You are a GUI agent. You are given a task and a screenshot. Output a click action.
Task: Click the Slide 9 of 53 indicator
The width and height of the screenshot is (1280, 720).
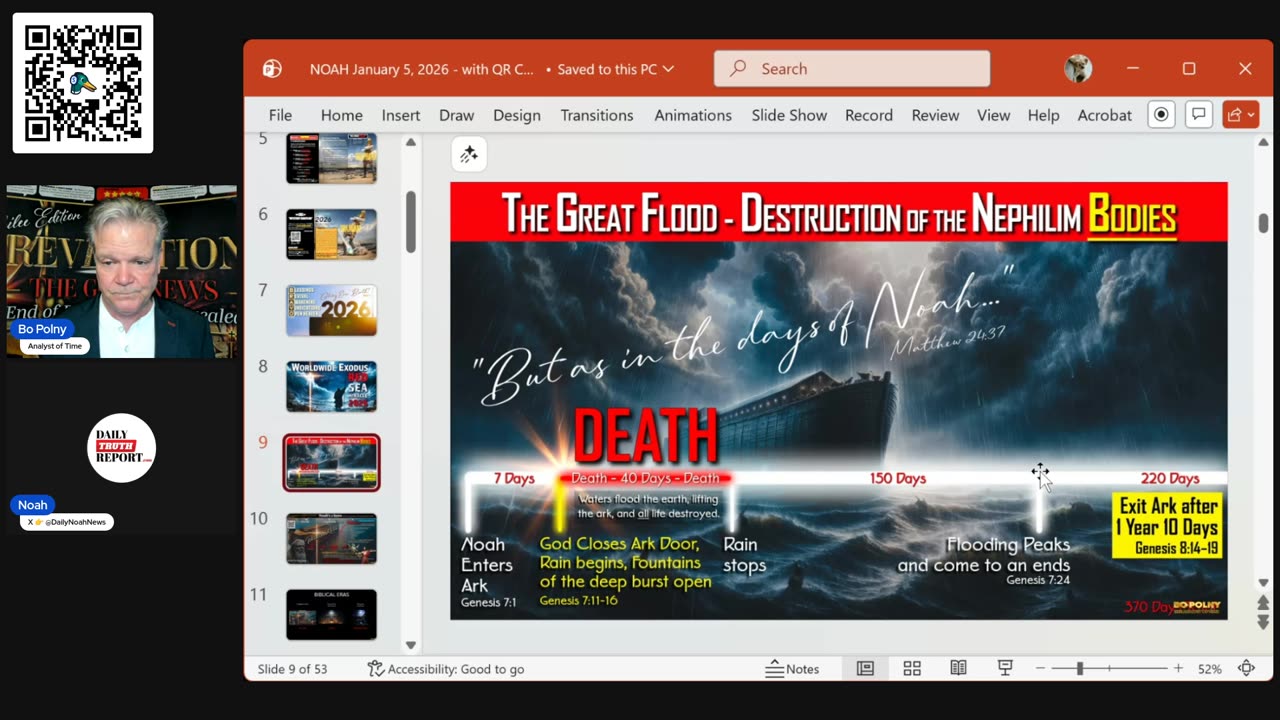point(293,669)
